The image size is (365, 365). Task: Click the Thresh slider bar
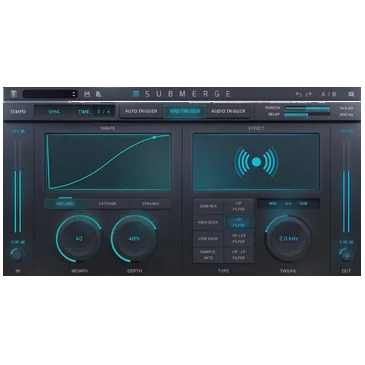click(x=307, y=108)
